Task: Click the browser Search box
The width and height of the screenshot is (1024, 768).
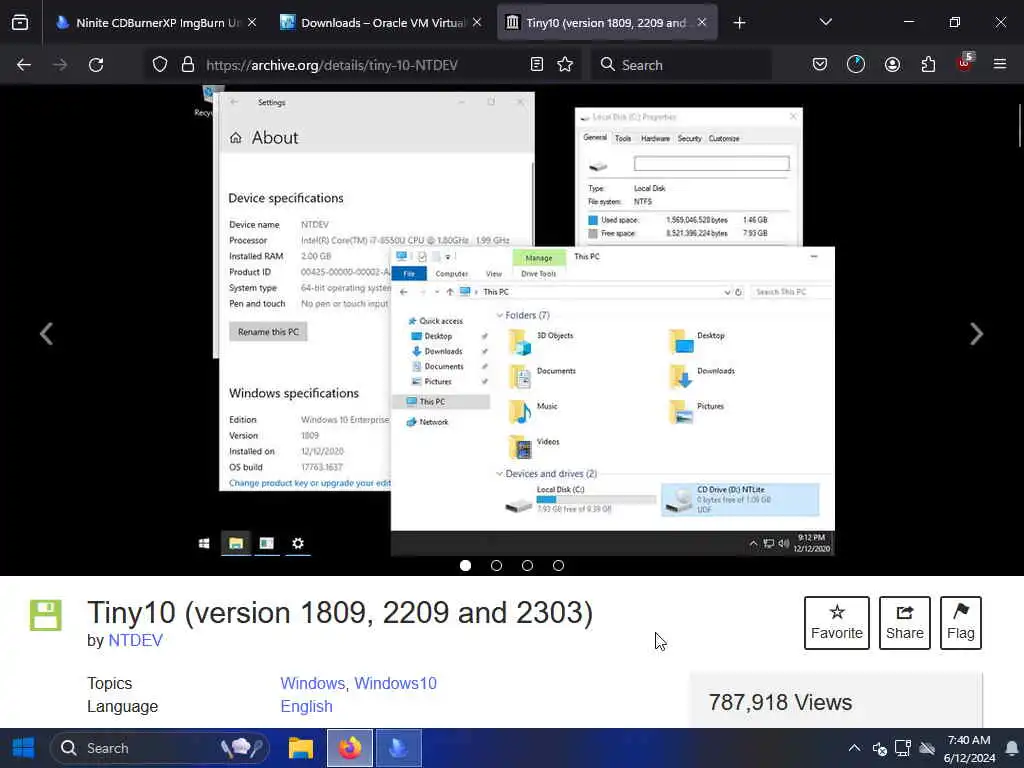Action: pos(681,65)
